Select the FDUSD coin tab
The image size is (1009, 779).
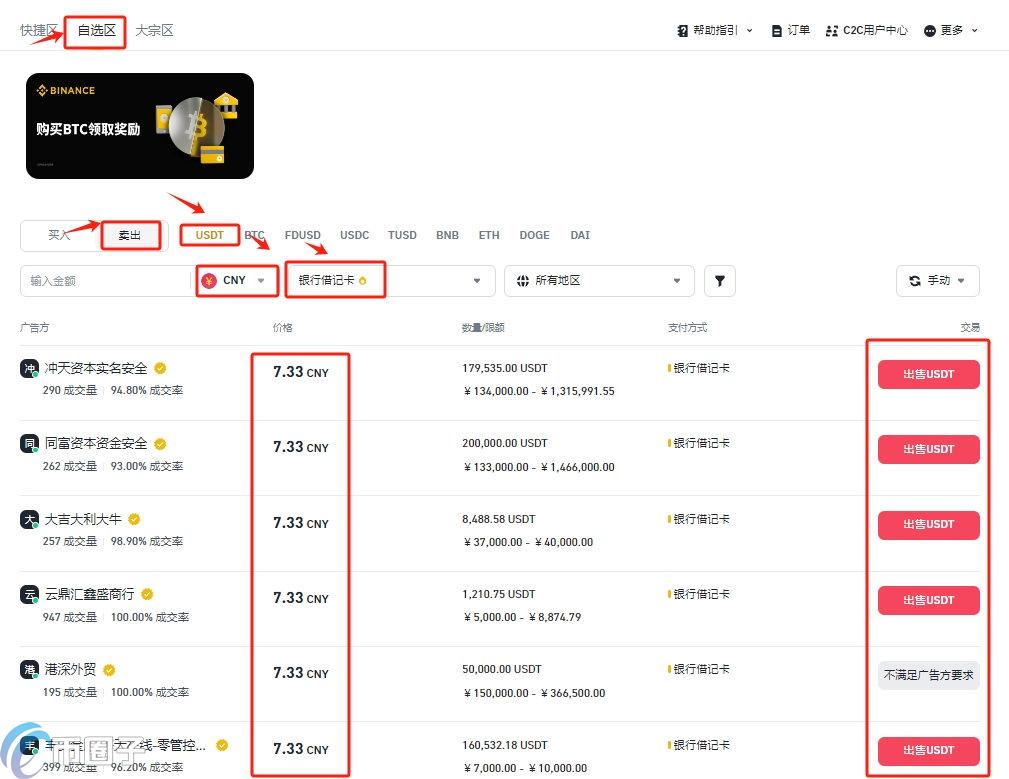302,235
